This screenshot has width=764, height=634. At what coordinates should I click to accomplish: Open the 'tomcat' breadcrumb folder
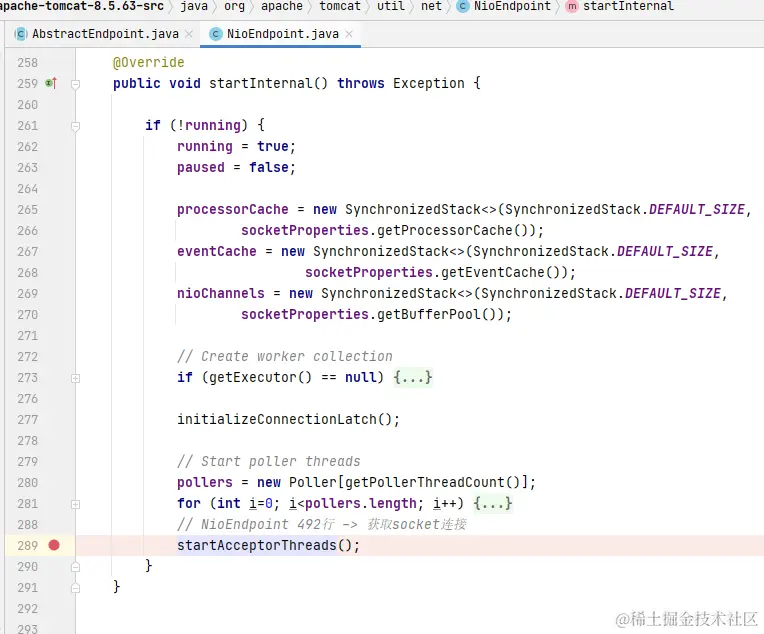coord(340,6)
